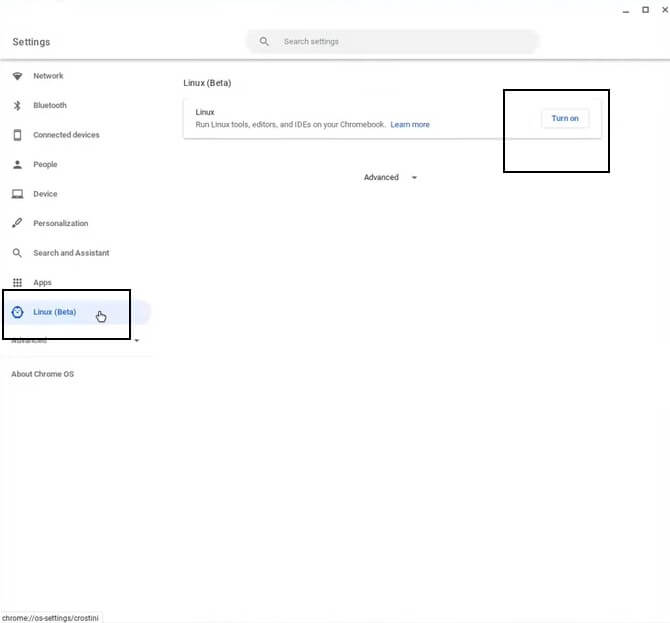The width and height of the screenshot is (670, 623).
Task: Select the Connected devices phone icon
Action: (17, 135)
